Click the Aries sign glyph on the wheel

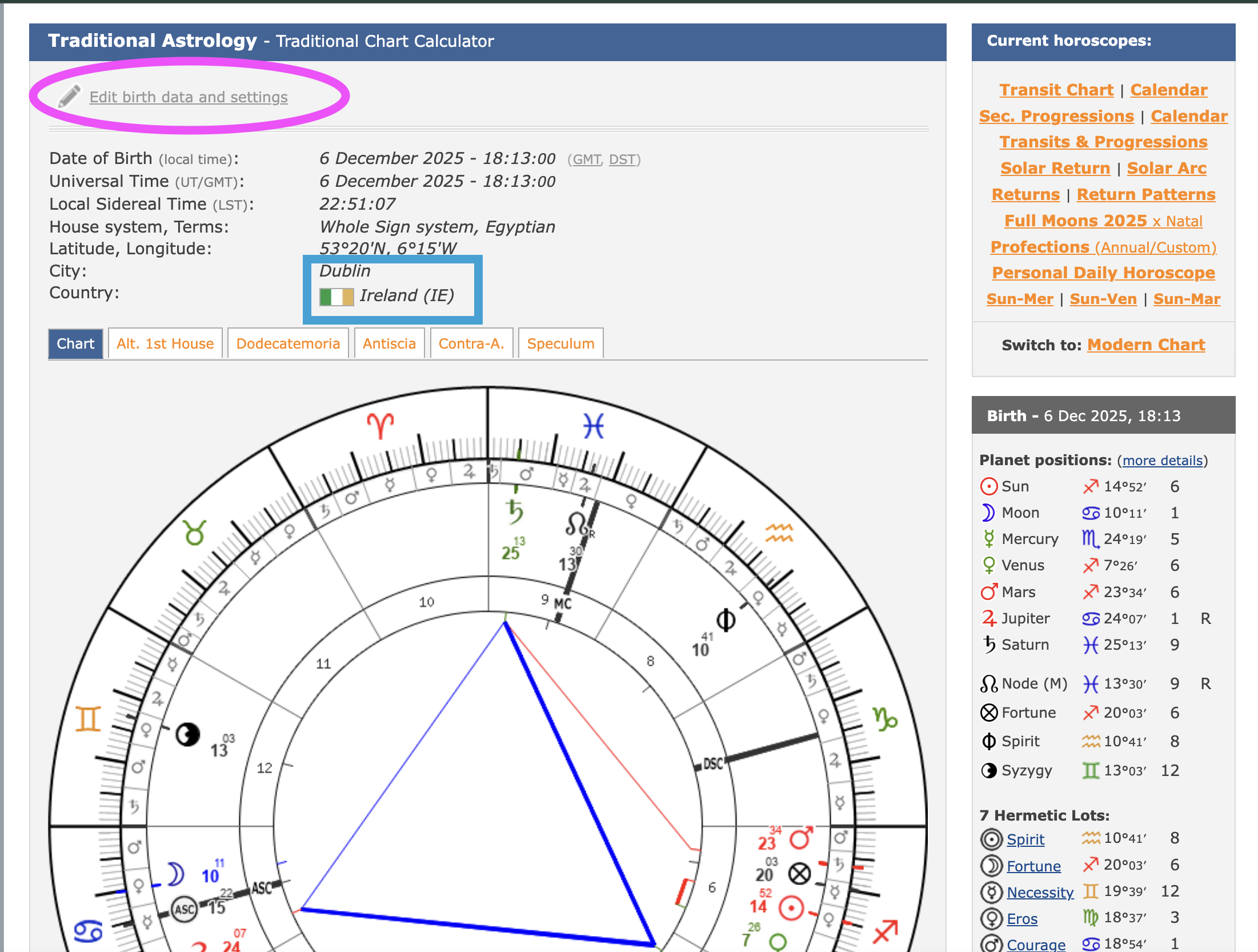click(380, 426)
